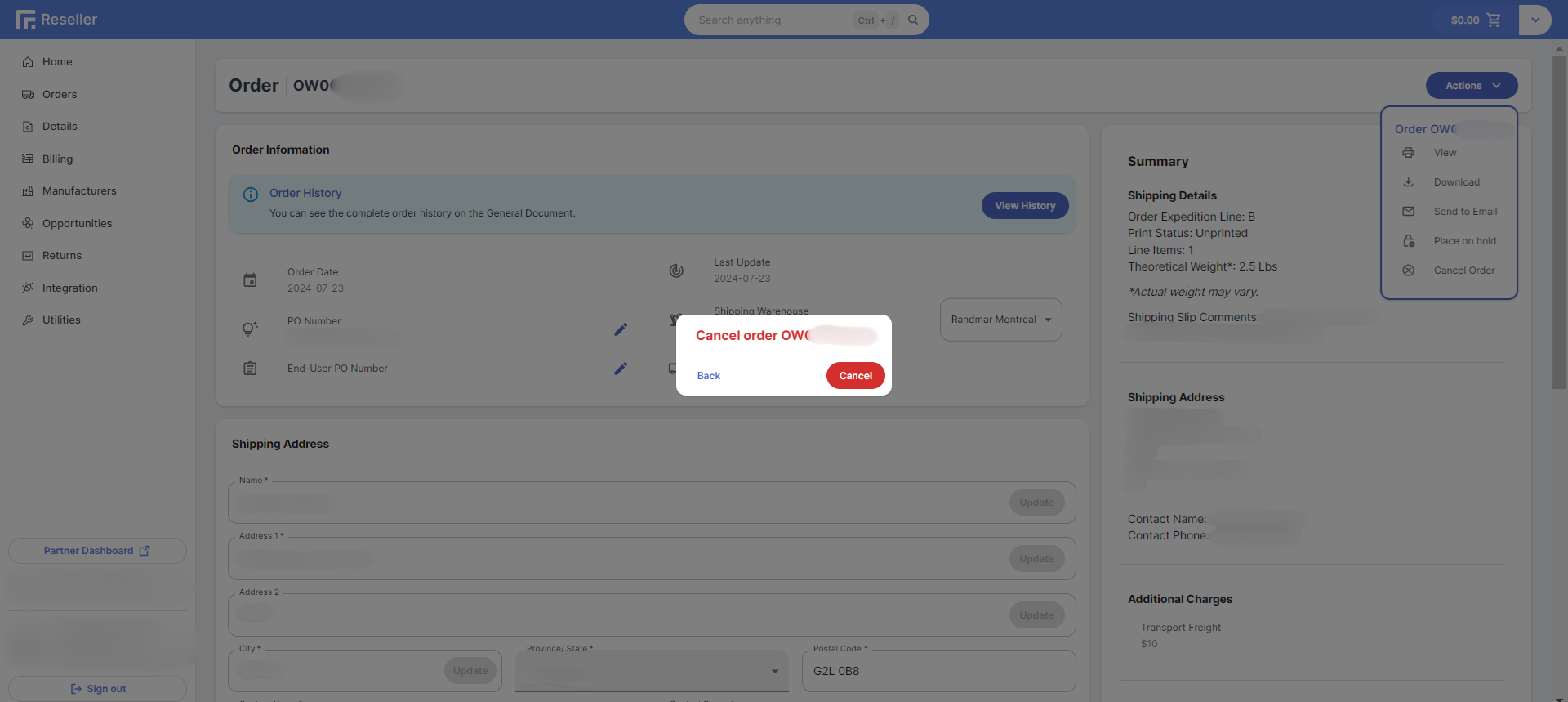Screen dimensions: 1568x702
Task: Click the Last Update refresh icon
Action: click(x=676, y=271)
